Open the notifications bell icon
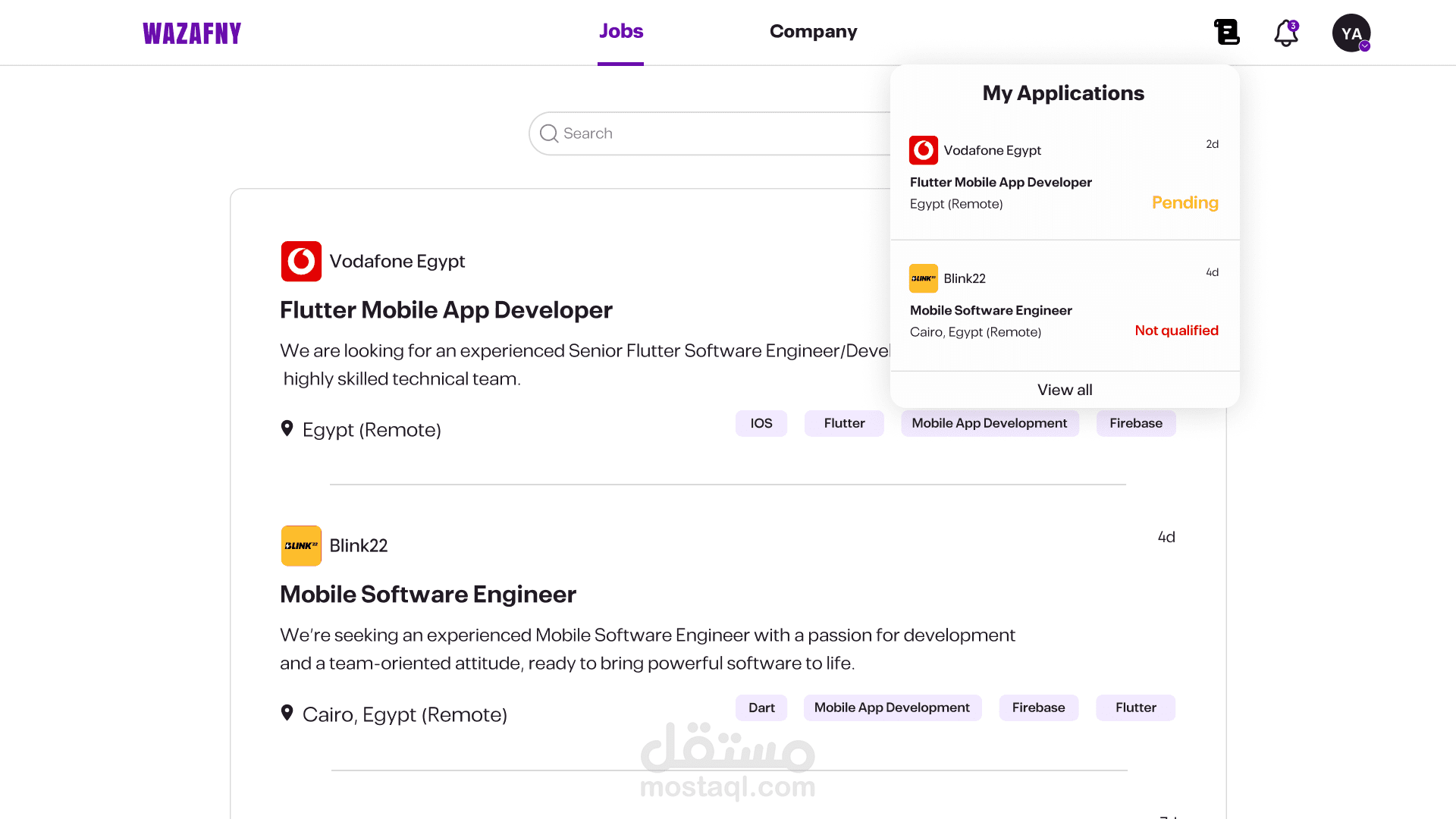 1285,33
